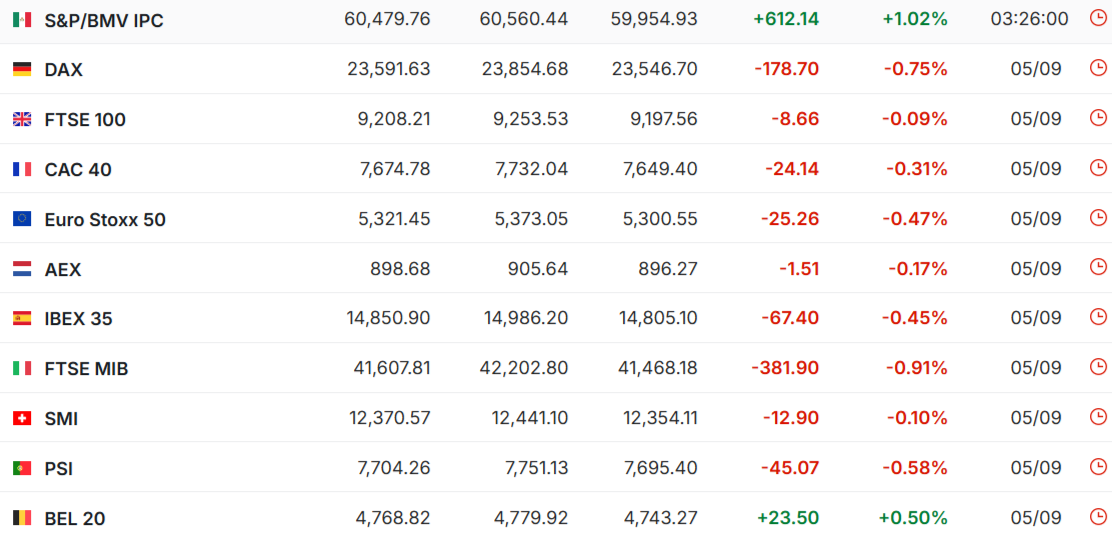Select the CAC 40 index name

78,170
